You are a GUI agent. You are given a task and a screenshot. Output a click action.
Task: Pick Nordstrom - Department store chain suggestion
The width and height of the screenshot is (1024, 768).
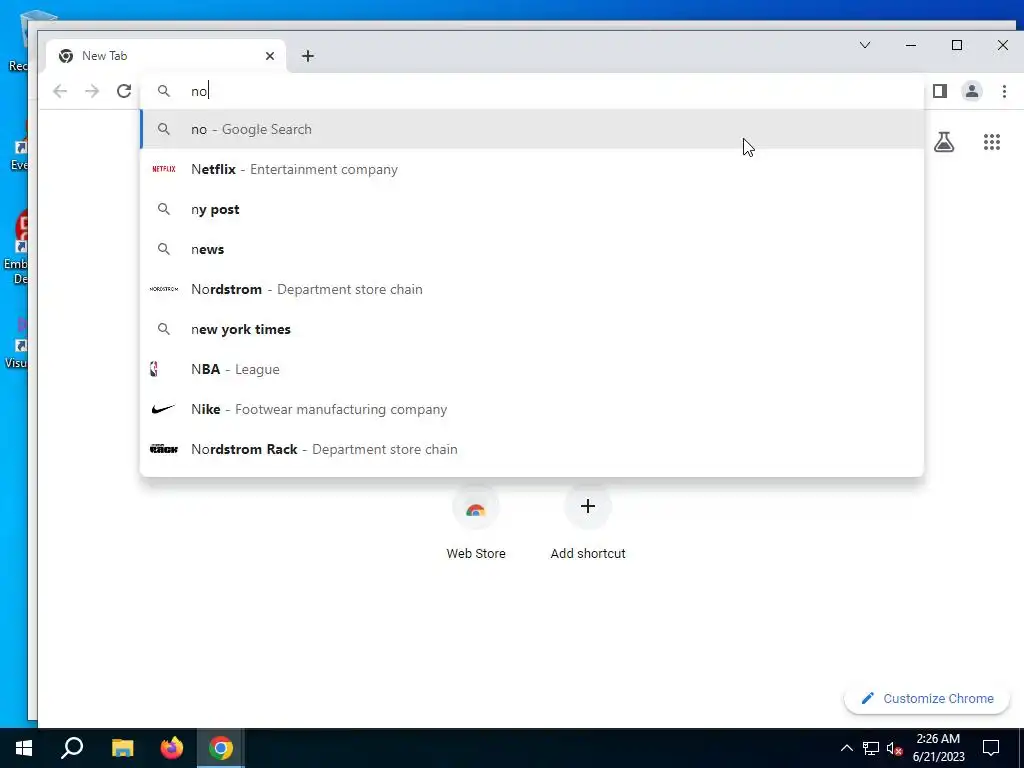[x=532, y=289]
